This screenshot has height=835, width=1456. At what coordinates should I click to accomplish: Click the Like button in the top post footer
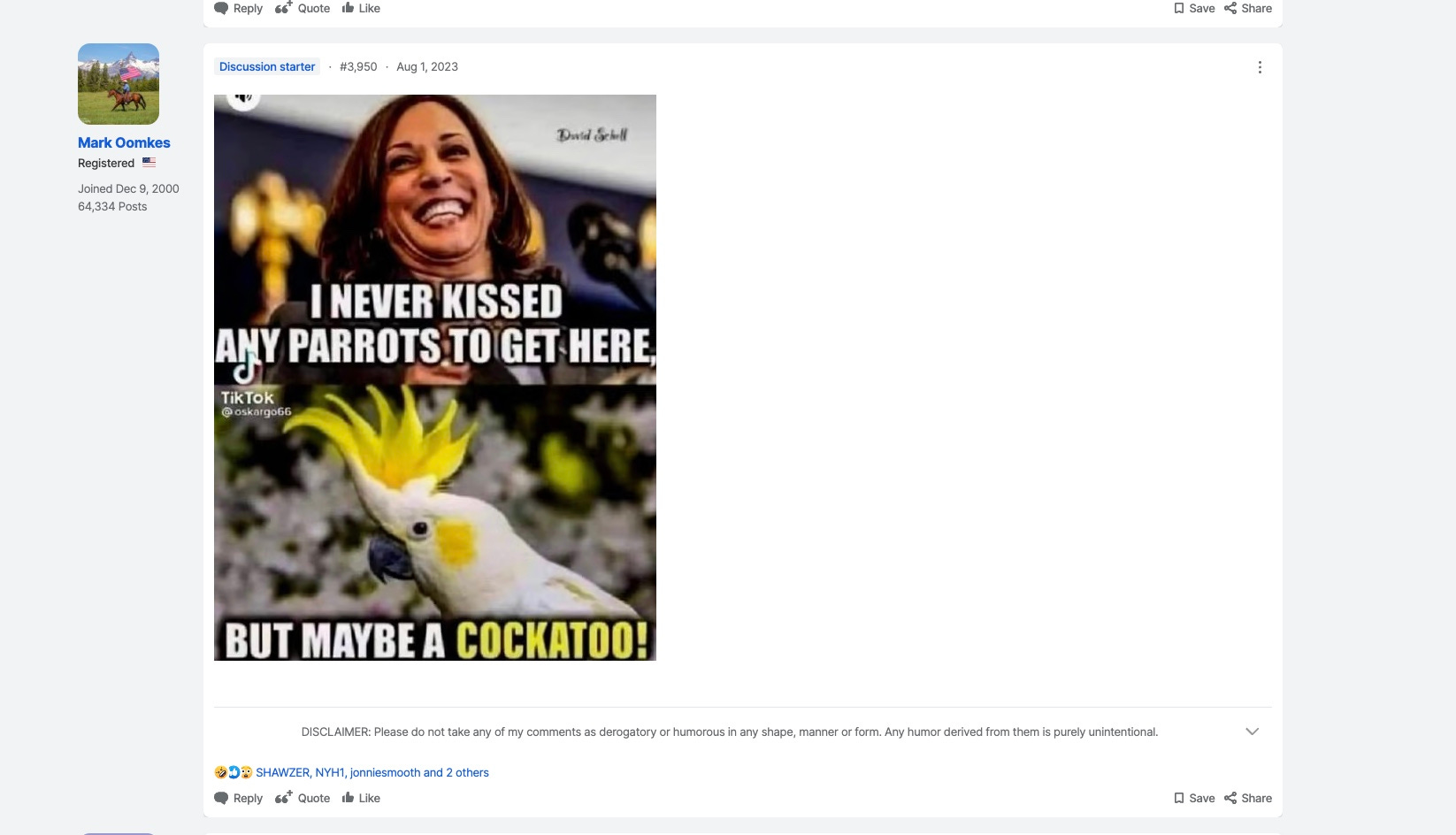(x=361, y=8)
